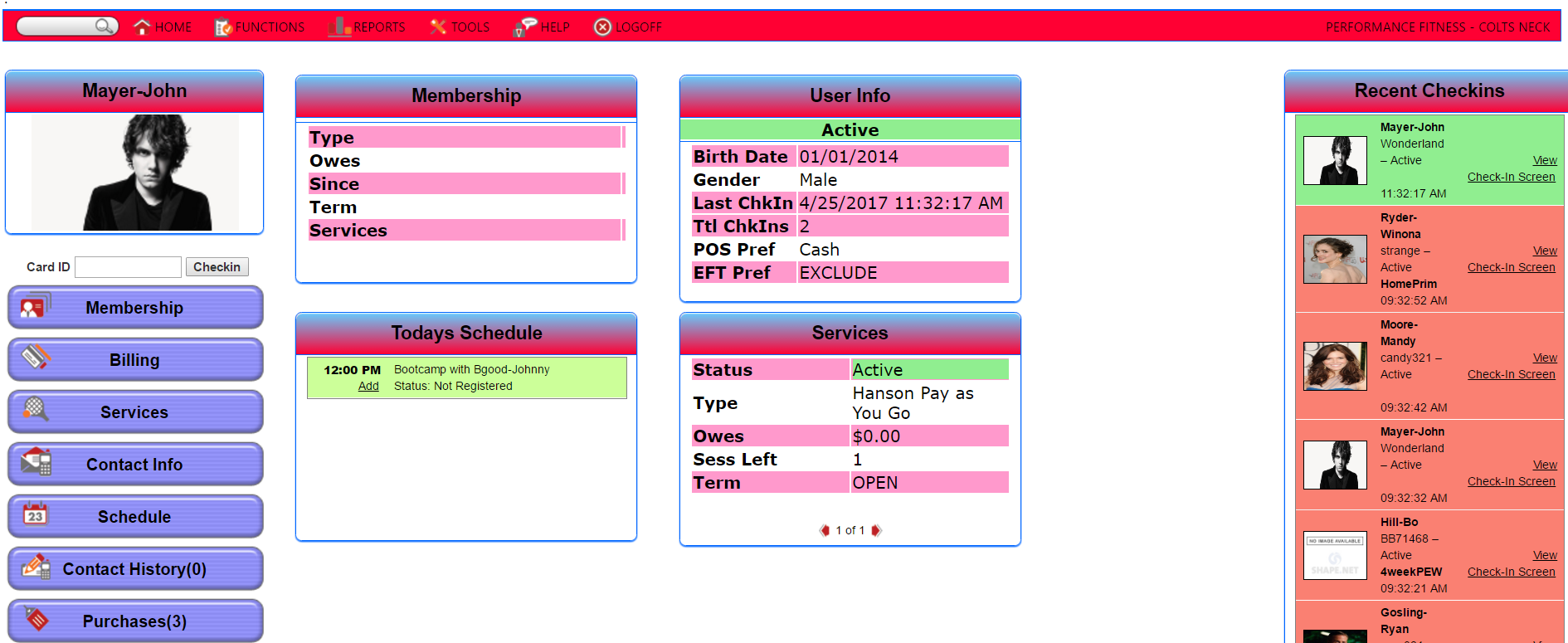The height and width of the screenshot is (643, 1568).
Task: Click Add link for Bootcamp class
Action: point(368,387)
